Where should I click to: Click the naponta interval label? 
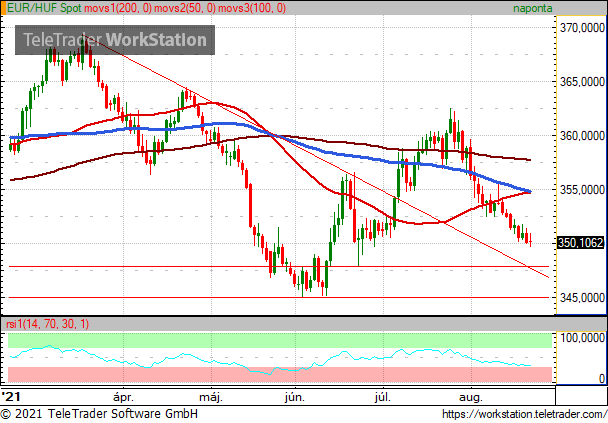tap(532, 8)
